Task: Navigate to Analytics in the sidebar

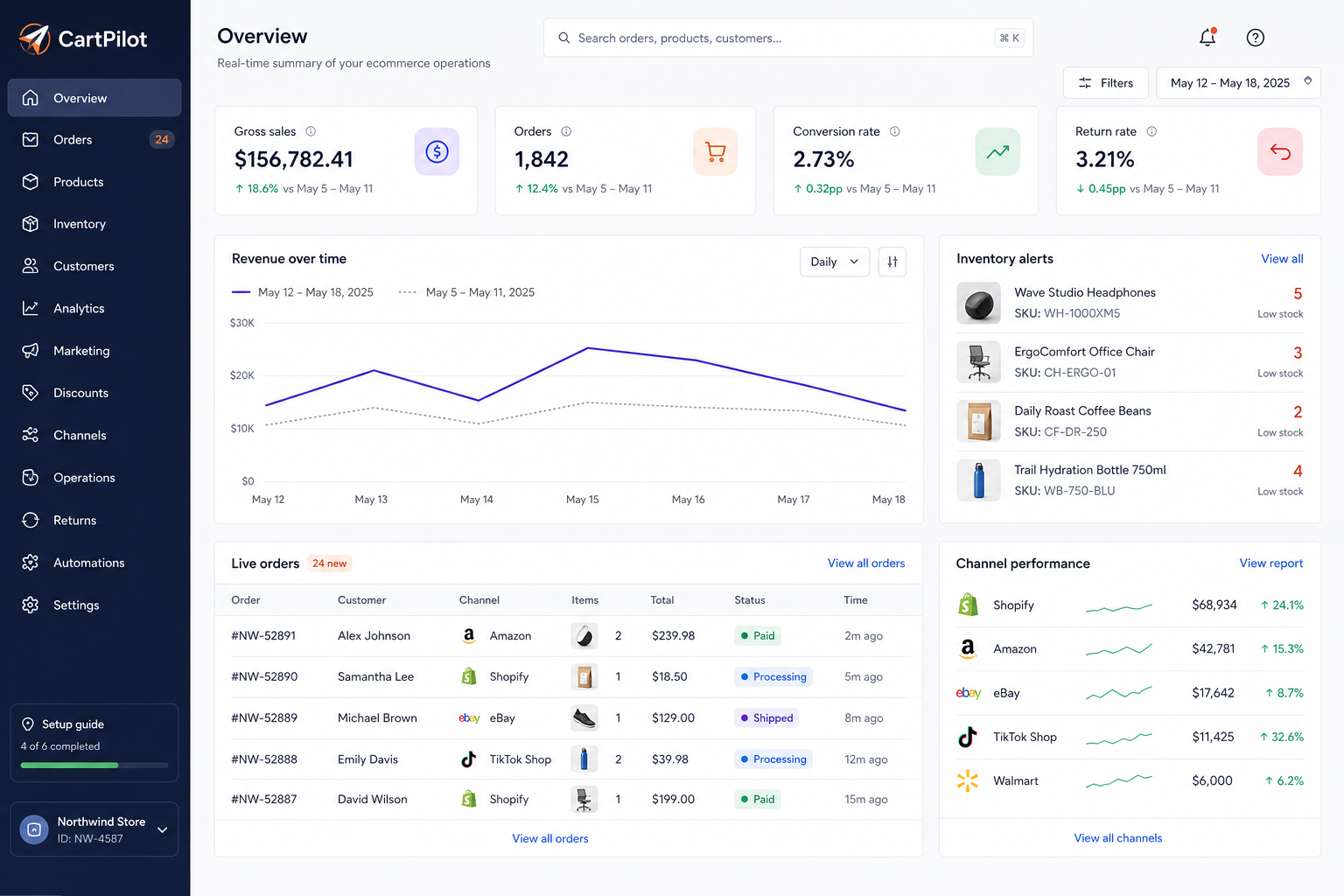Action: 94,309
